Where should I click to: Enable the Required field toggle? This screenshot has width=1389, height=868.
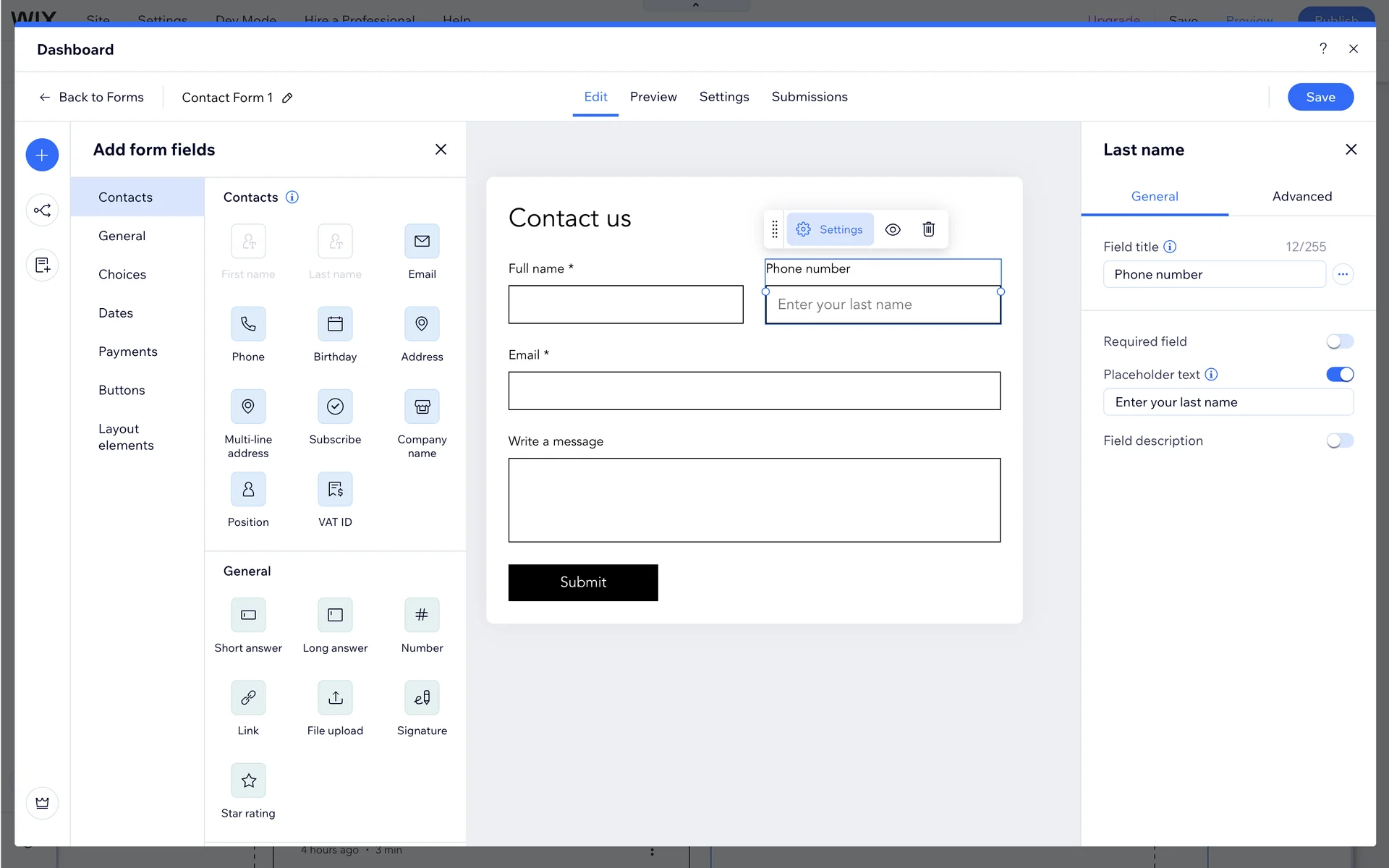click(x=1339, y=341)
